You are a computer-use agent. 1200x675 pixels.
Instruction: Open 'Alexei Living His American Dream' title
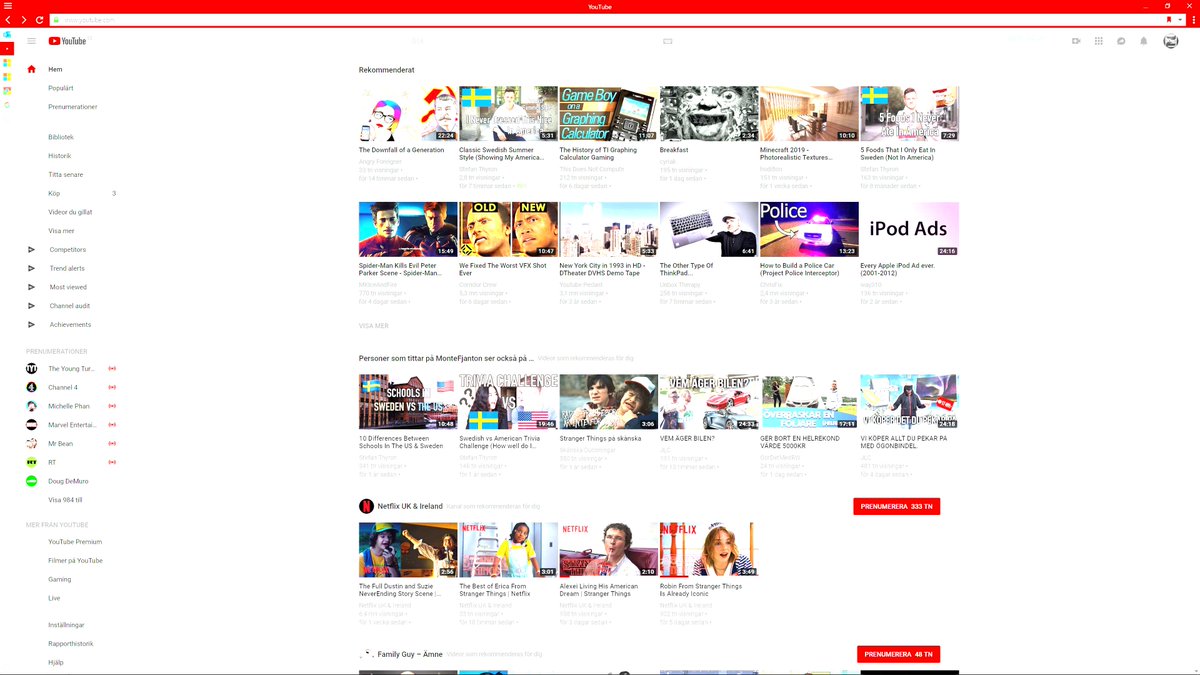click(598, 590)
